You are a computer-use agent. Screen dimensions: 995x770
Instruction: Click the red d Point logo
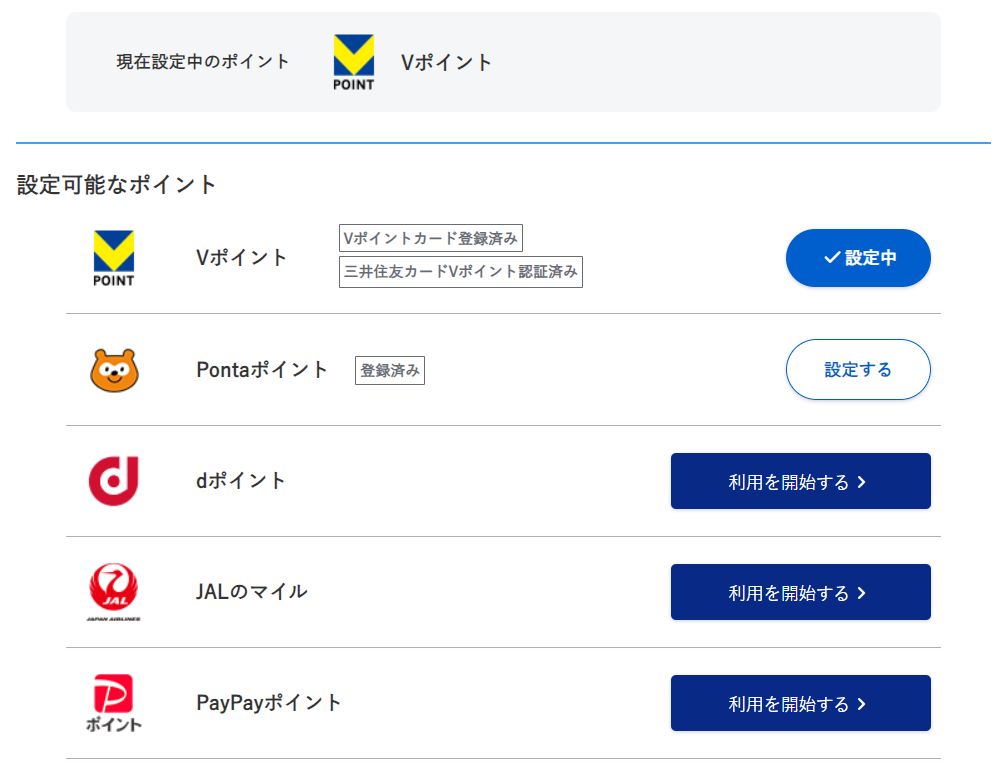click(x=113, y=481)
